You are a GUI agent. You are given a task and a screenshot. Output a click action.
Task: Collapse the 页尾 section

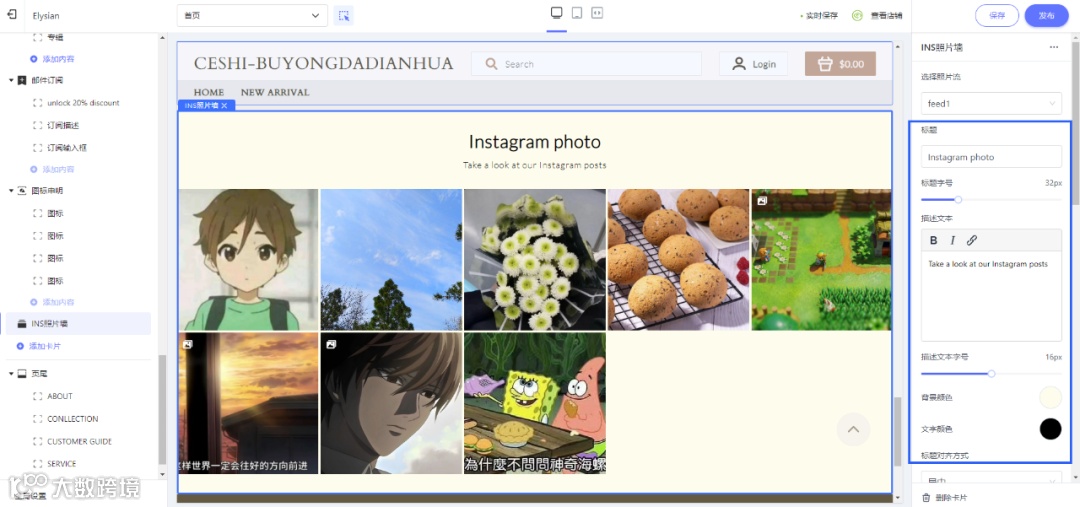11,373
